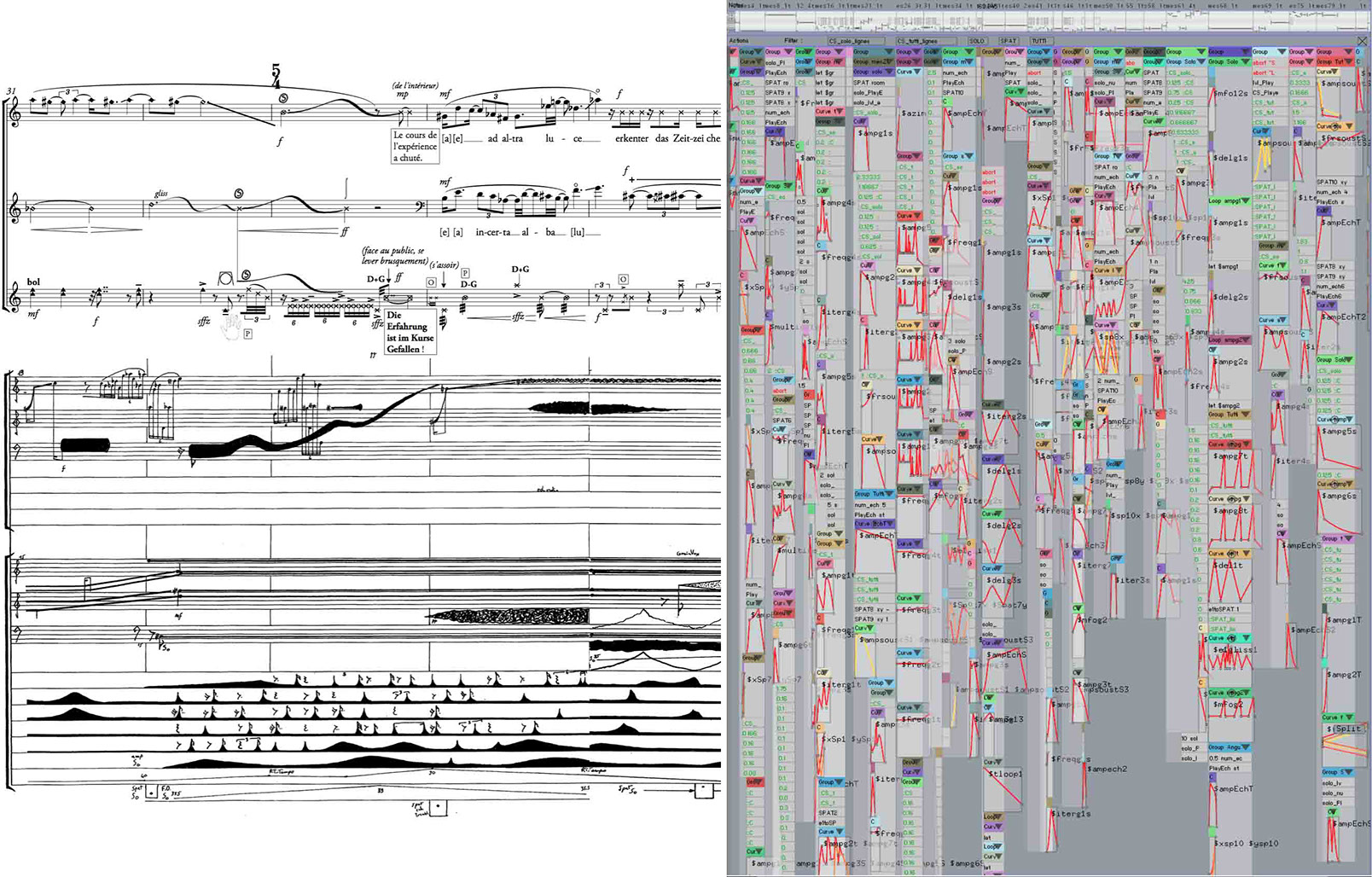This screenshot has height=877, width=1372.
Task: Click the eltoSPAT 1 action row
Action: (x=1230, y=608)
